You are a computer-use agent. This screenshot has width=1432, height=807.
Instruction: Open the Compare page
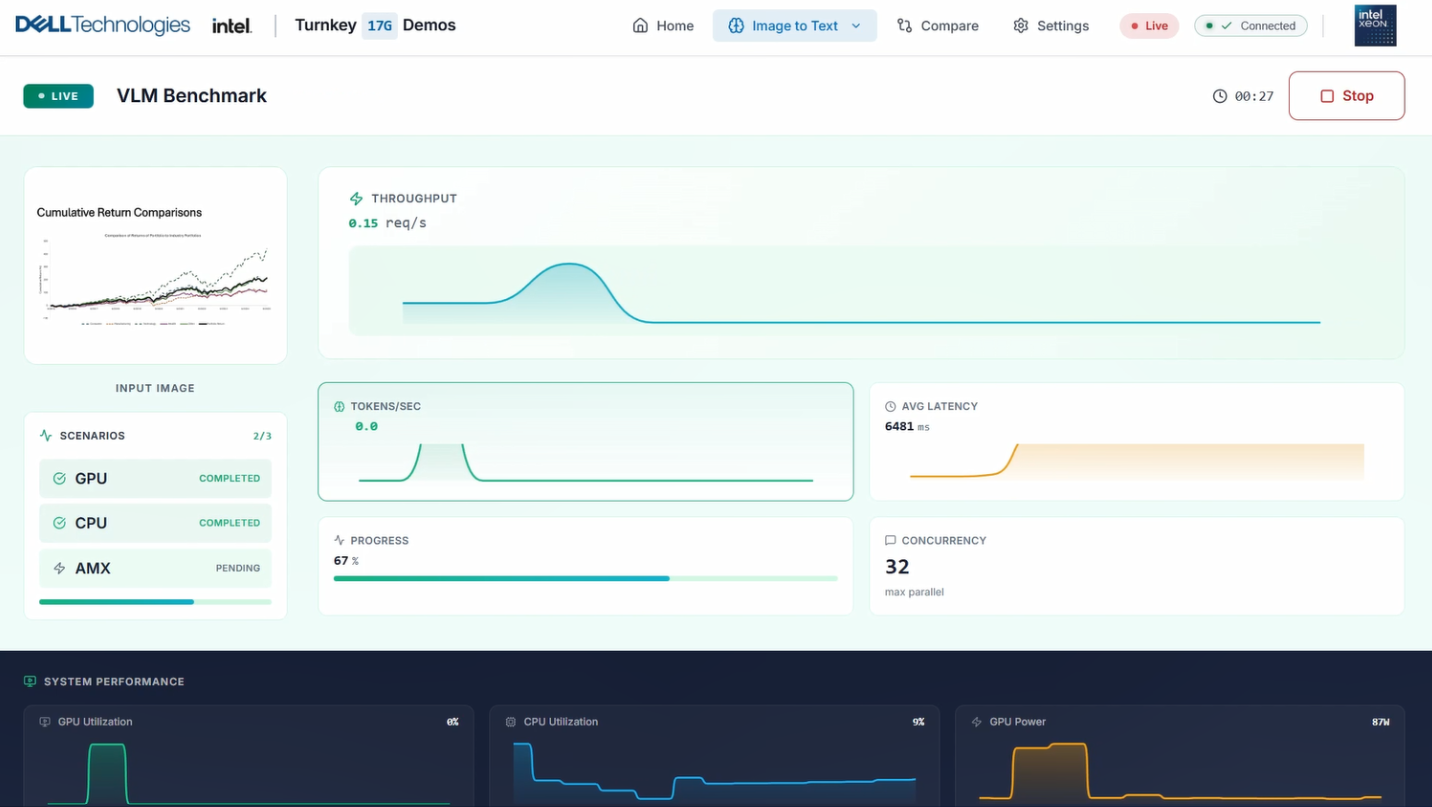pyautogui.click(x=937, y=26)
